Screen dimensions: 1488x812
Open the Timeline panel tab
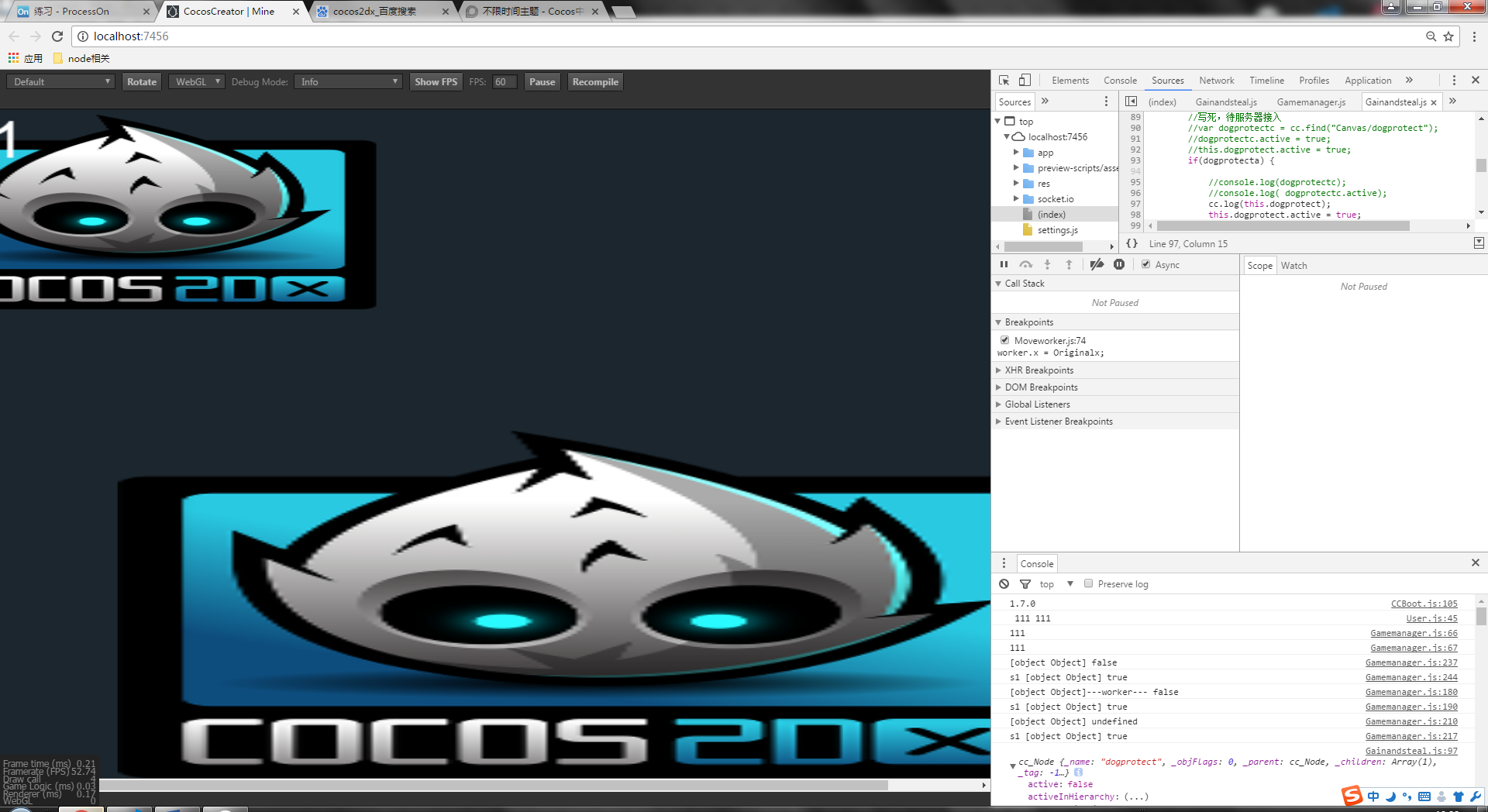tap(1266, 81)
